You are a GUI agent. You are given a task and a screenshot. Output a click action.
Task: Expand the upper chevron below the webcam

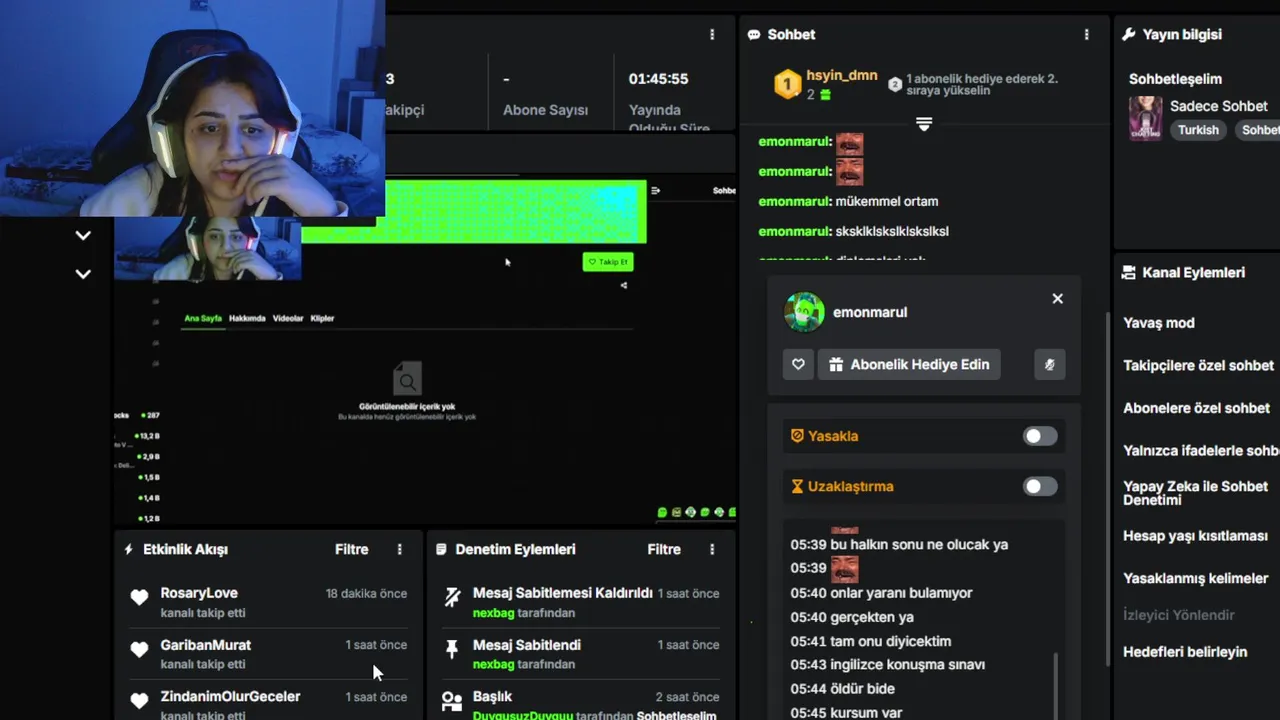[83, 236]
